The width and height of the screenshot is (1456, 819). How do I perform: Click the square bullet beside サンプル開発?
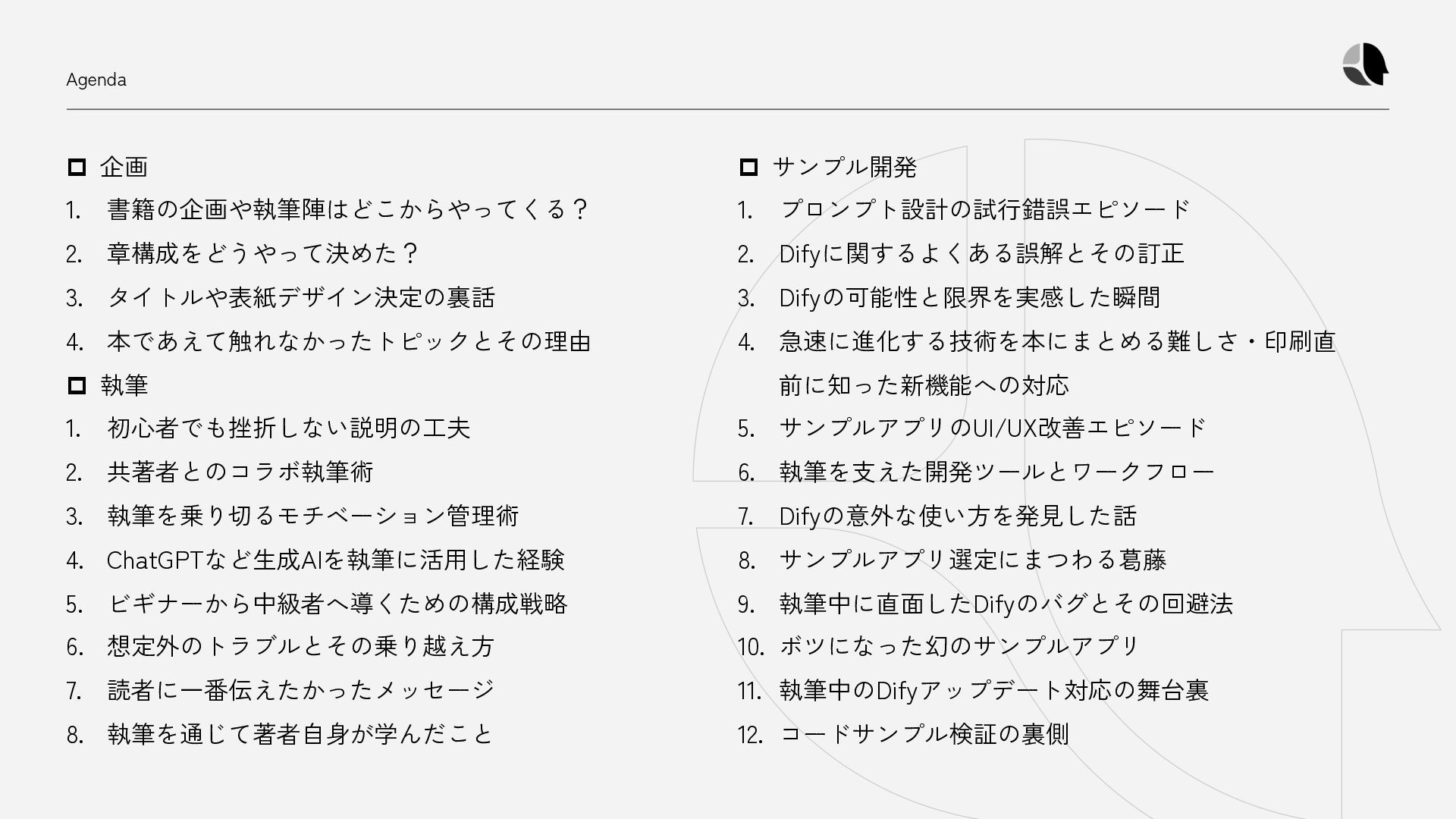pyautogui.click(x=748, y=167)
